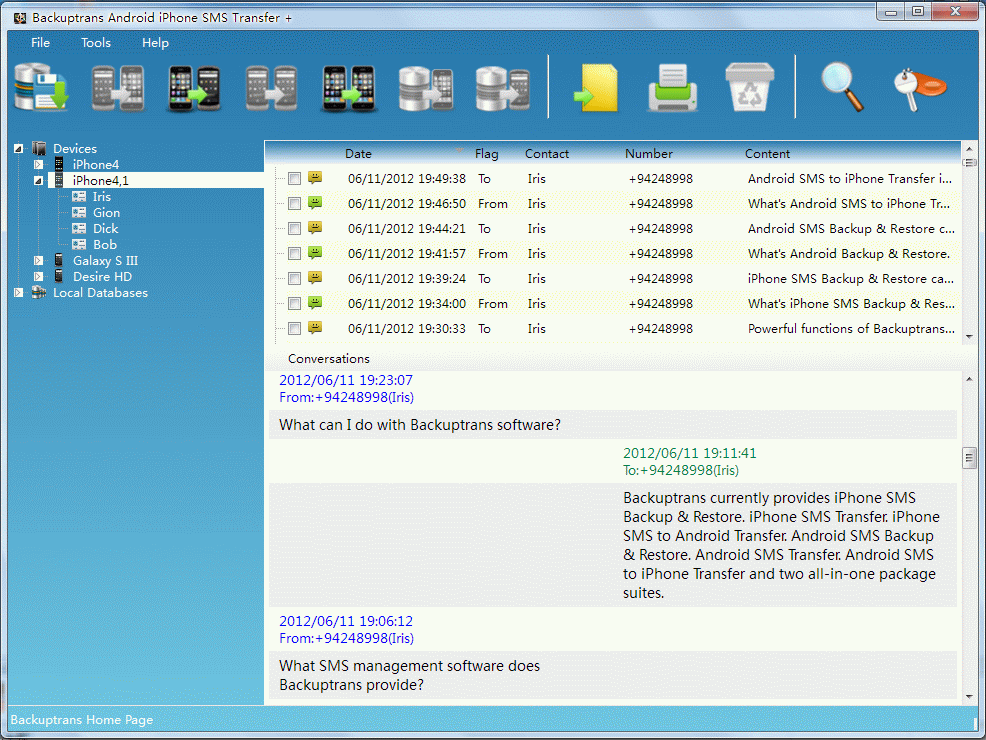Select checkbox of 19:30:33 message row
The image size is (986, 740).
coord(294,329)
